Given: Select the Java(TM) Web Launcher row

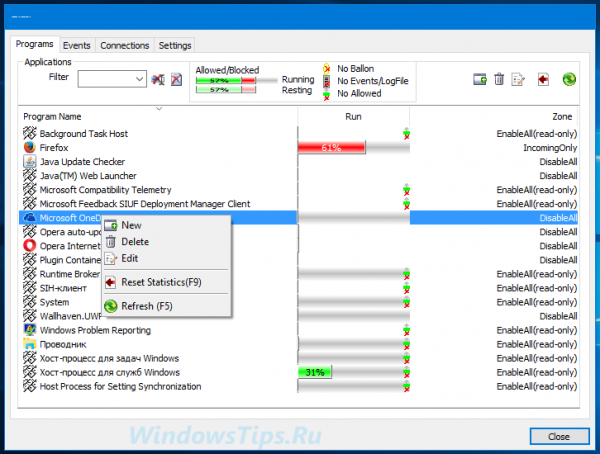Looking at the screenshot, I should 298,176.
